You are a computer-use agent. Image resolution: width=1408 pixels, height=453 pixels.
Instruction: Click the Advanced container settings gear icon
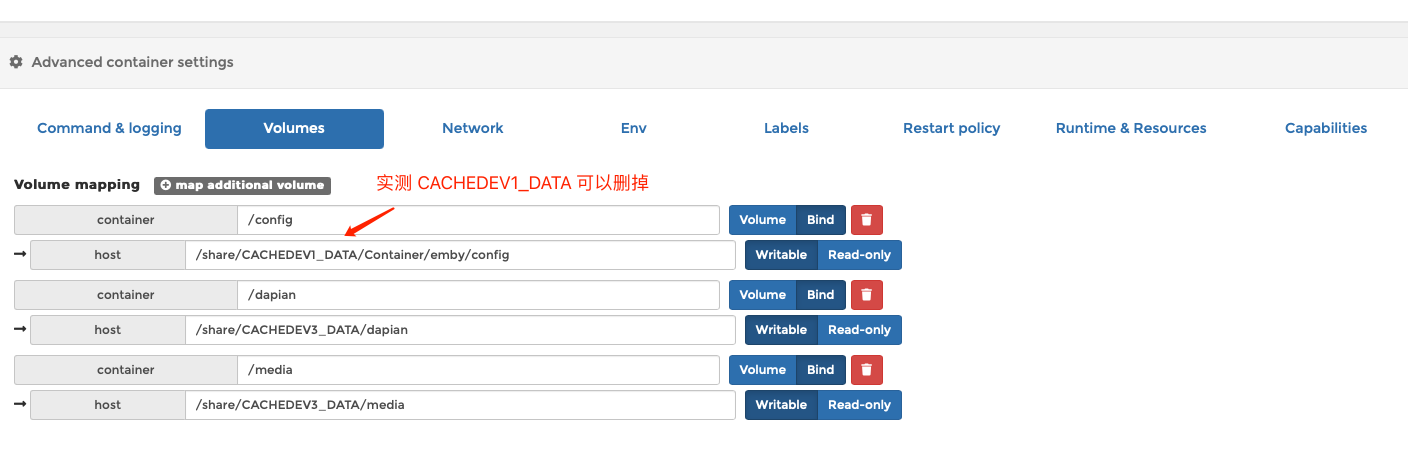(x=16, y=62)
